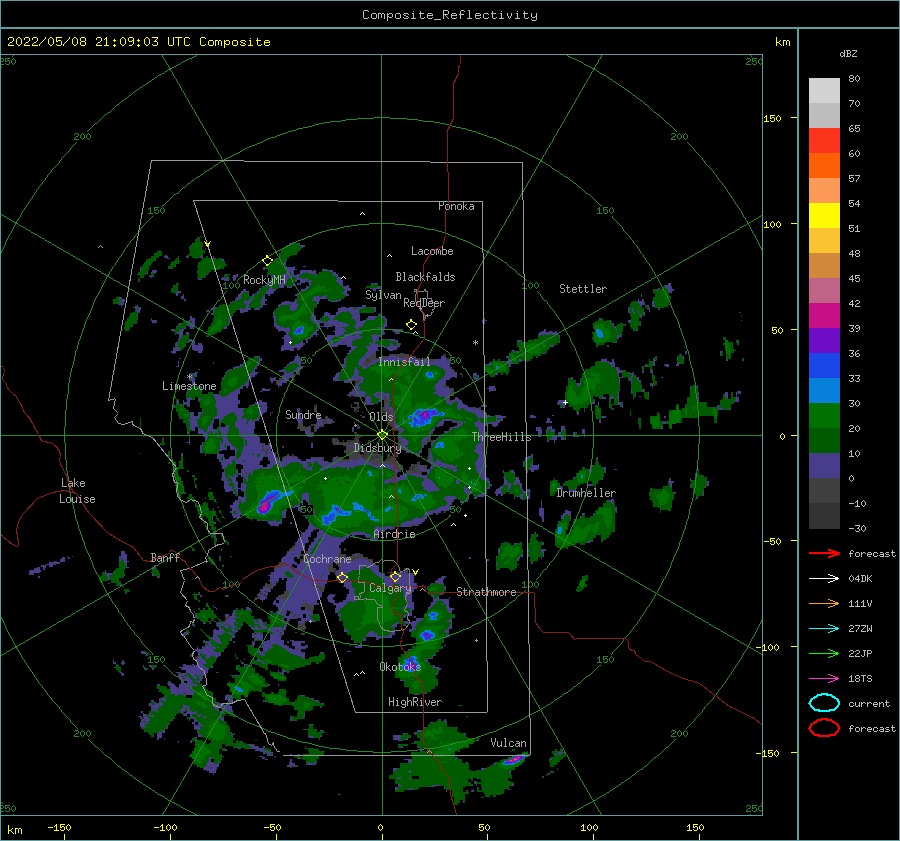Pick the lightest gray 80-70 dBZ swatch
The width and height of the screenshot is (900, 841).
click(x=824, y=91)
